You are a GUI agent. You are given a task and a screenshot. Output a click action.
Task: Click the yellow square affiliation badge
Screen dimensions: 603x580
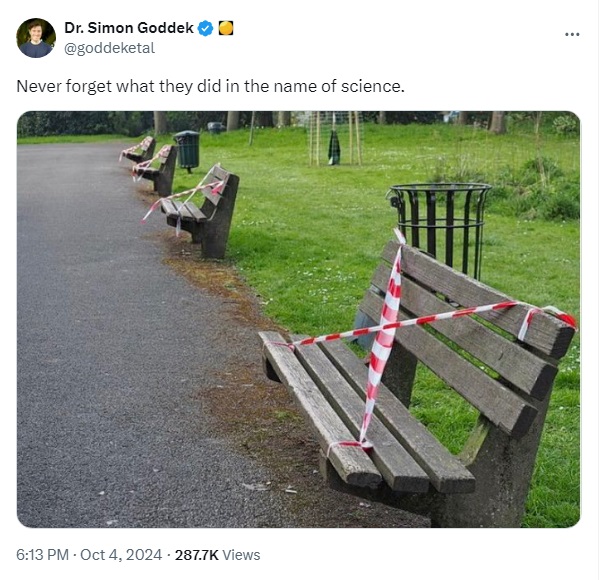(x=226, y=28)
